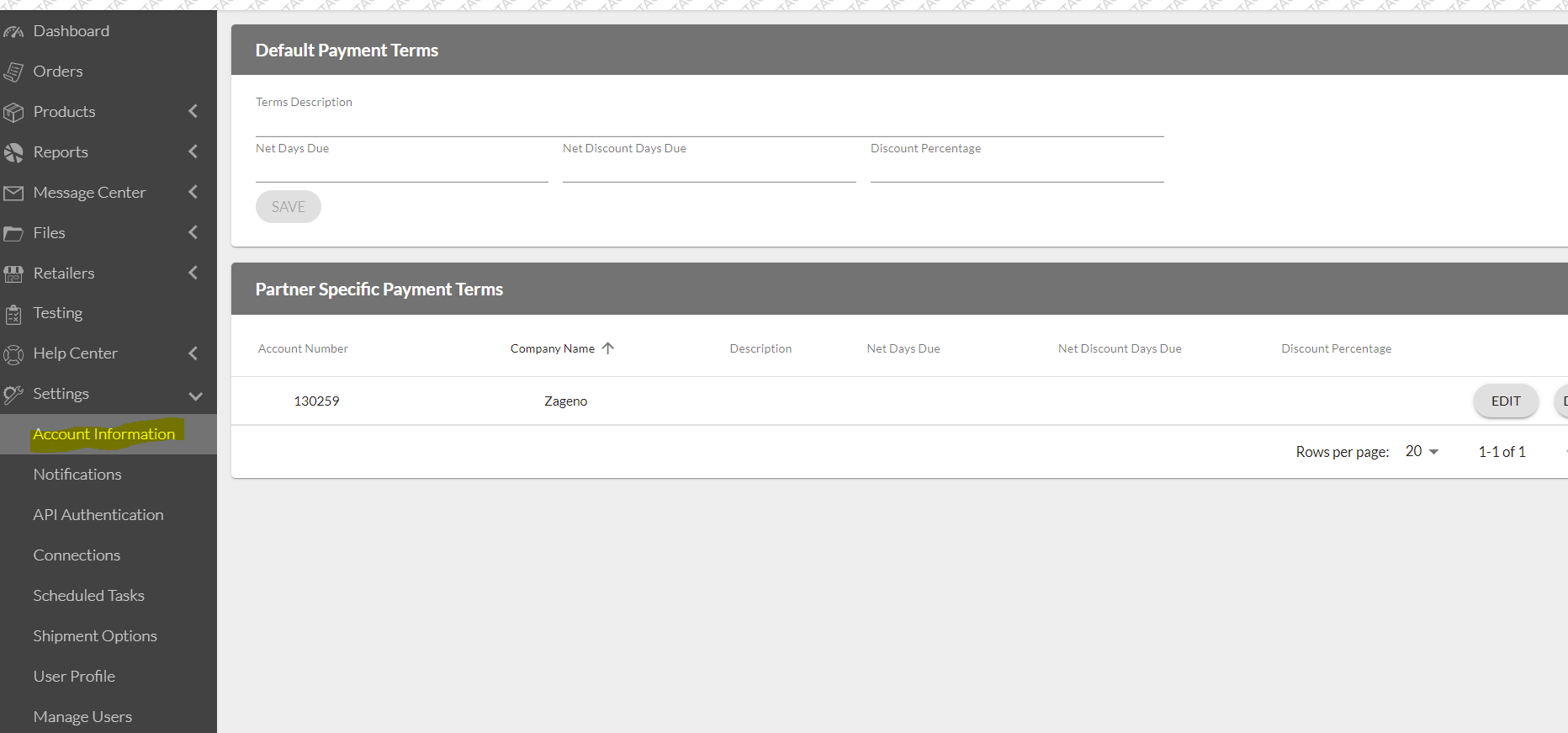This screenshot has height=733, width=1568.
Task: Collapse the Settings menu chevron
Action: 195,396
